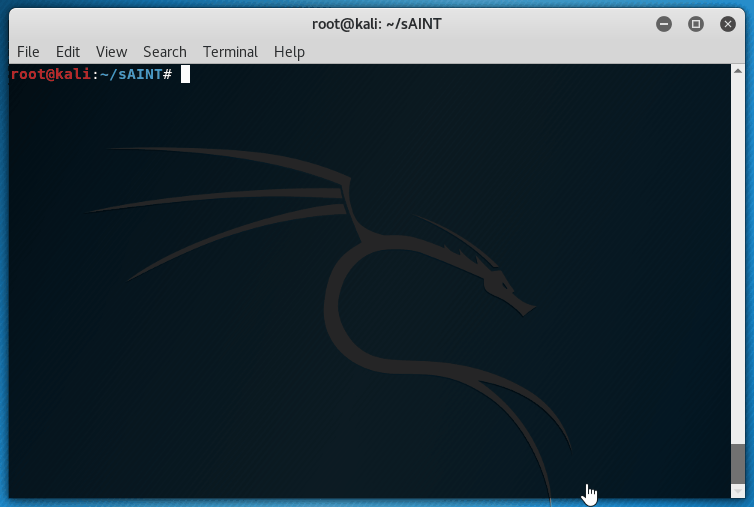The image size is (754, 507).
Task: Open the Search menu
Action: click(x=164, y=51)
